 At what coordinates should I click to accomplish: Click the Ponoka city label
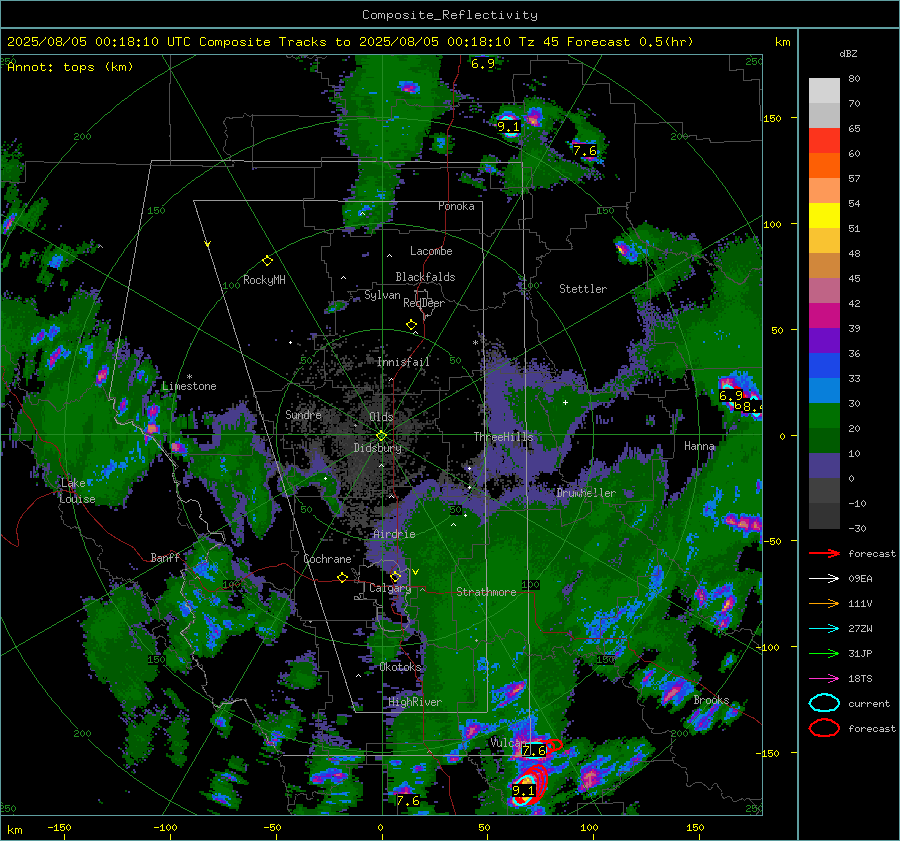[456, 206]
